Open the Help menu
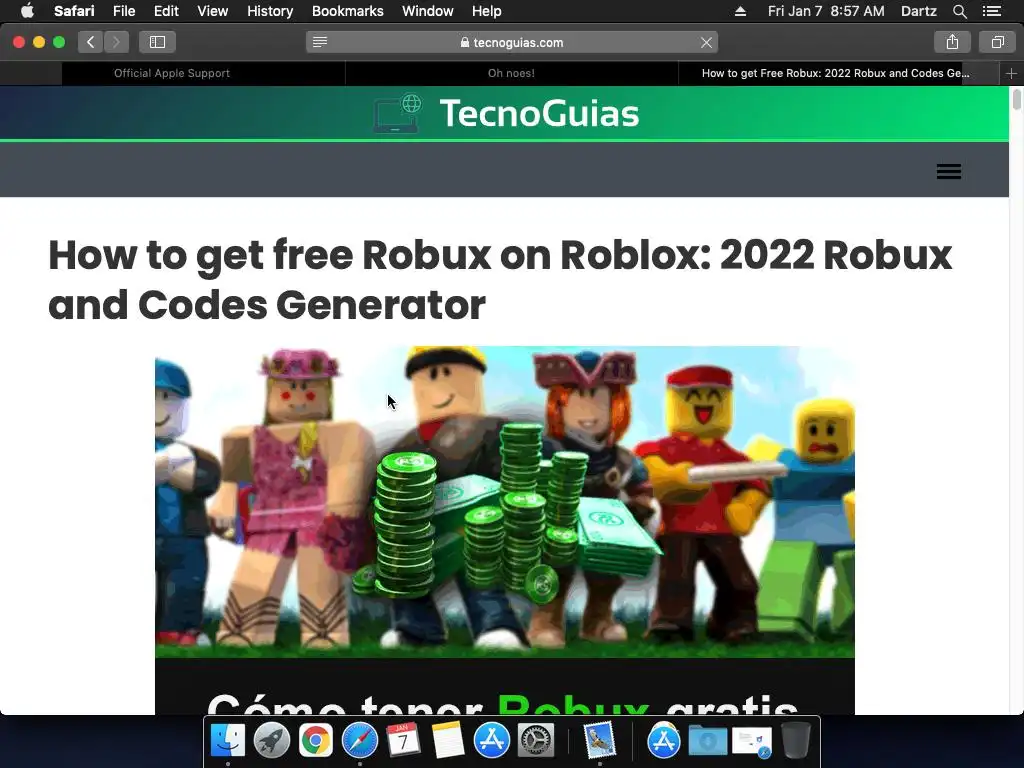1024x768 pixels. 487,11
